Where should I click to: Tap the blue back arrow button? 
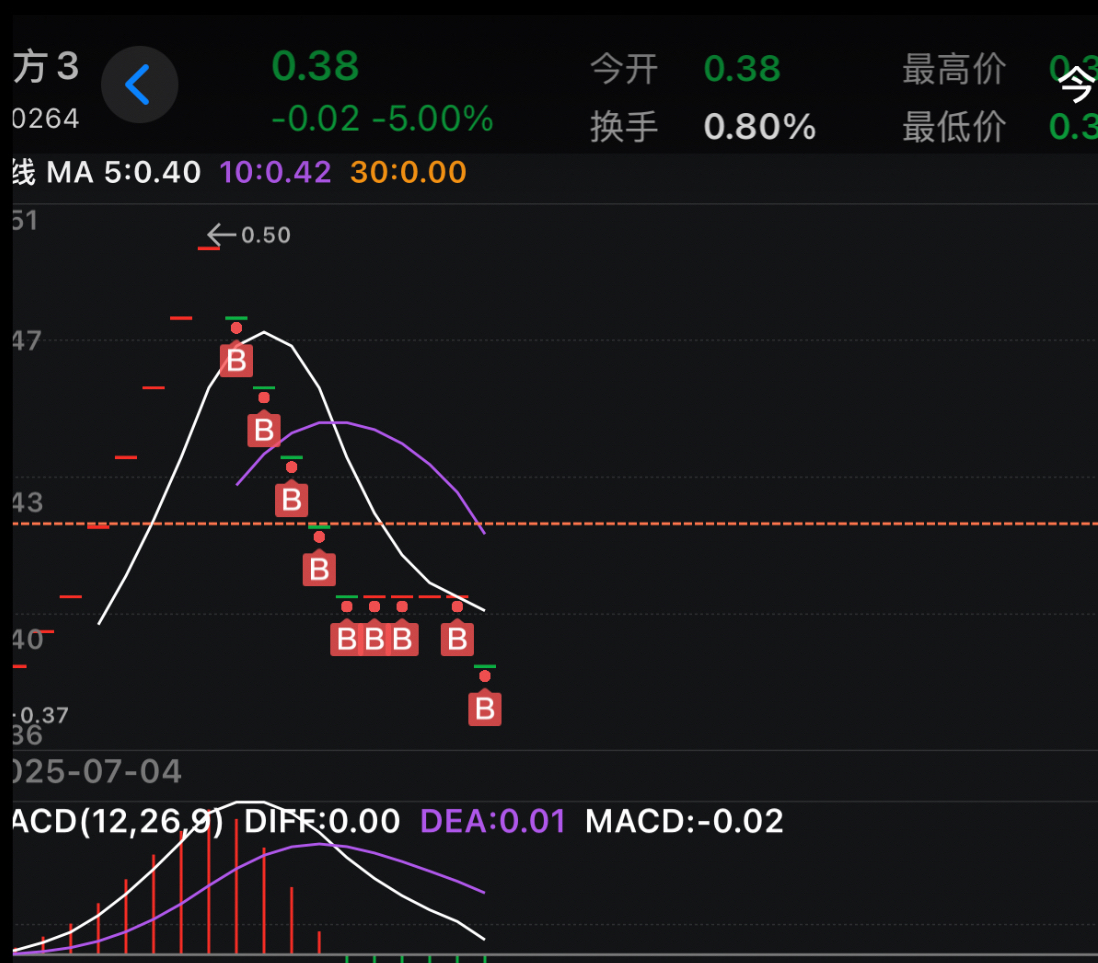pyautogui.click(x=139, y=85)
